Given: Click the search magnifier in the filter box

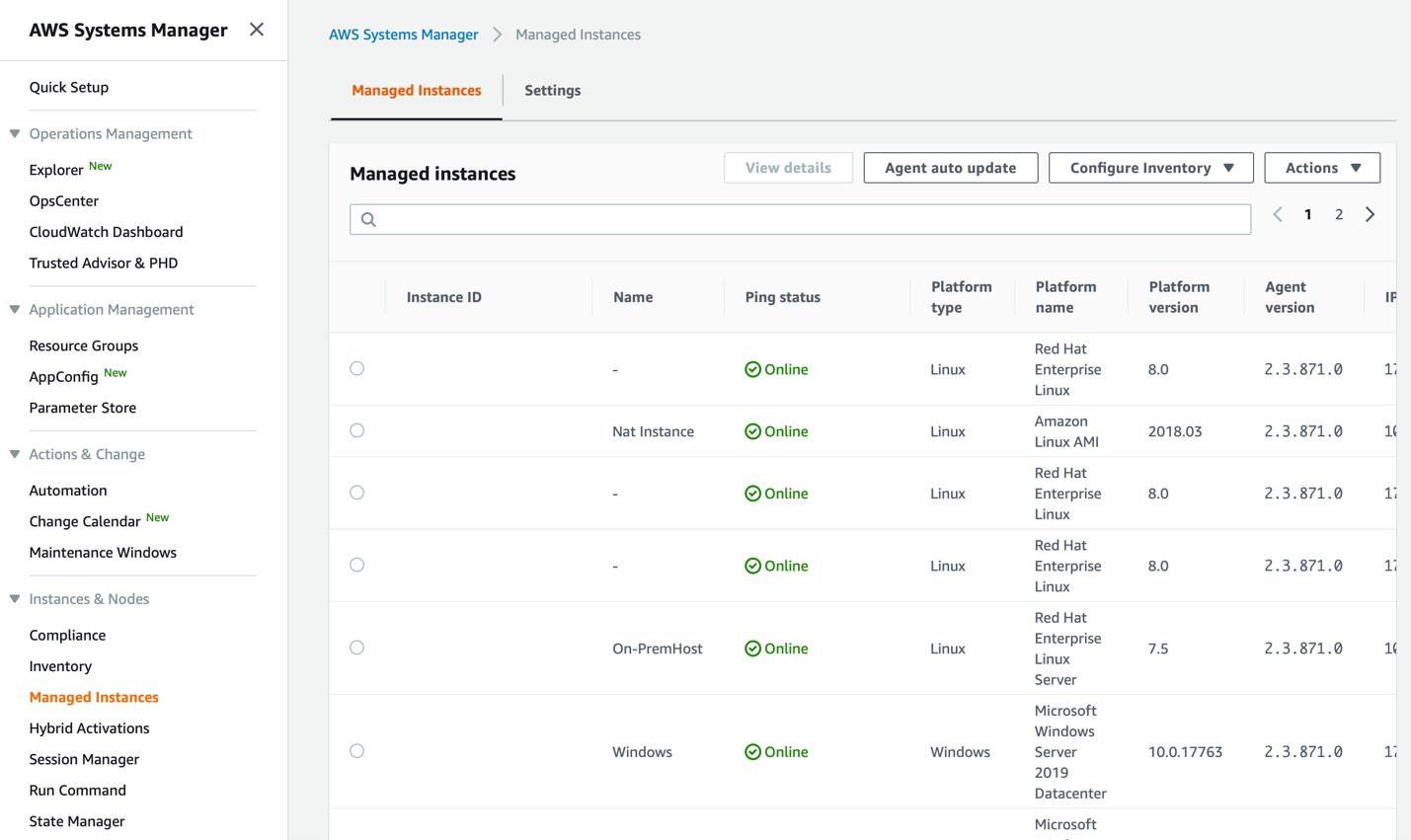Looking at the screenshot, I should tap(368, 218).
